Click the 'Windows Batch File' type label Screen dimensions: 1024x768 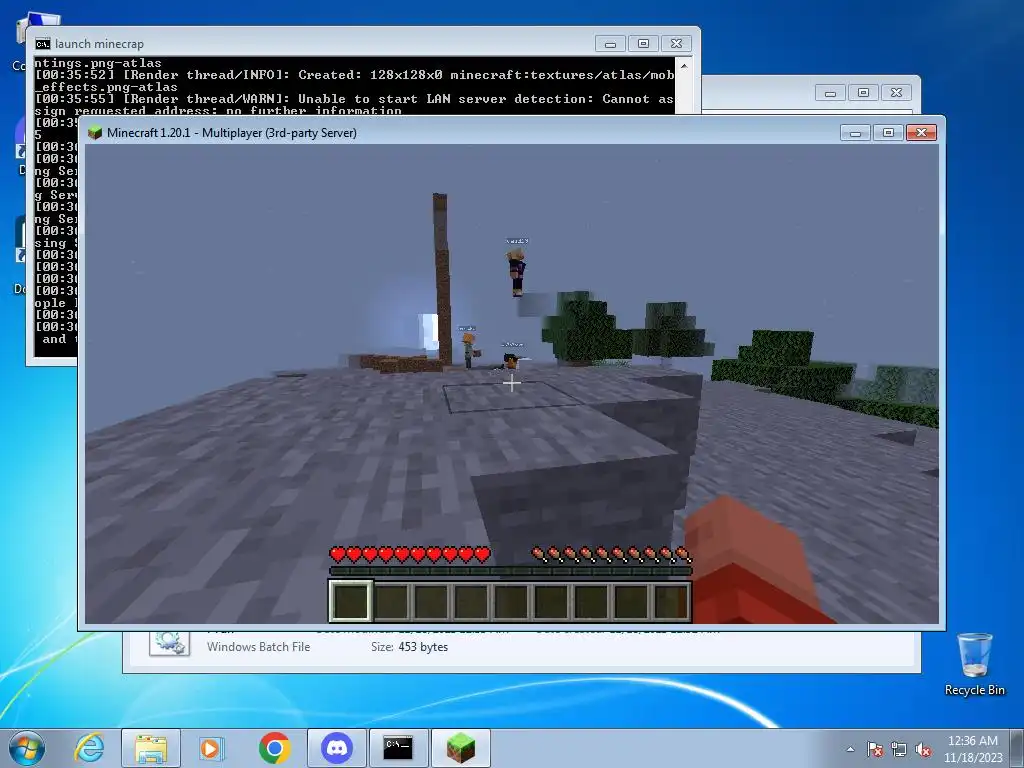259,647
